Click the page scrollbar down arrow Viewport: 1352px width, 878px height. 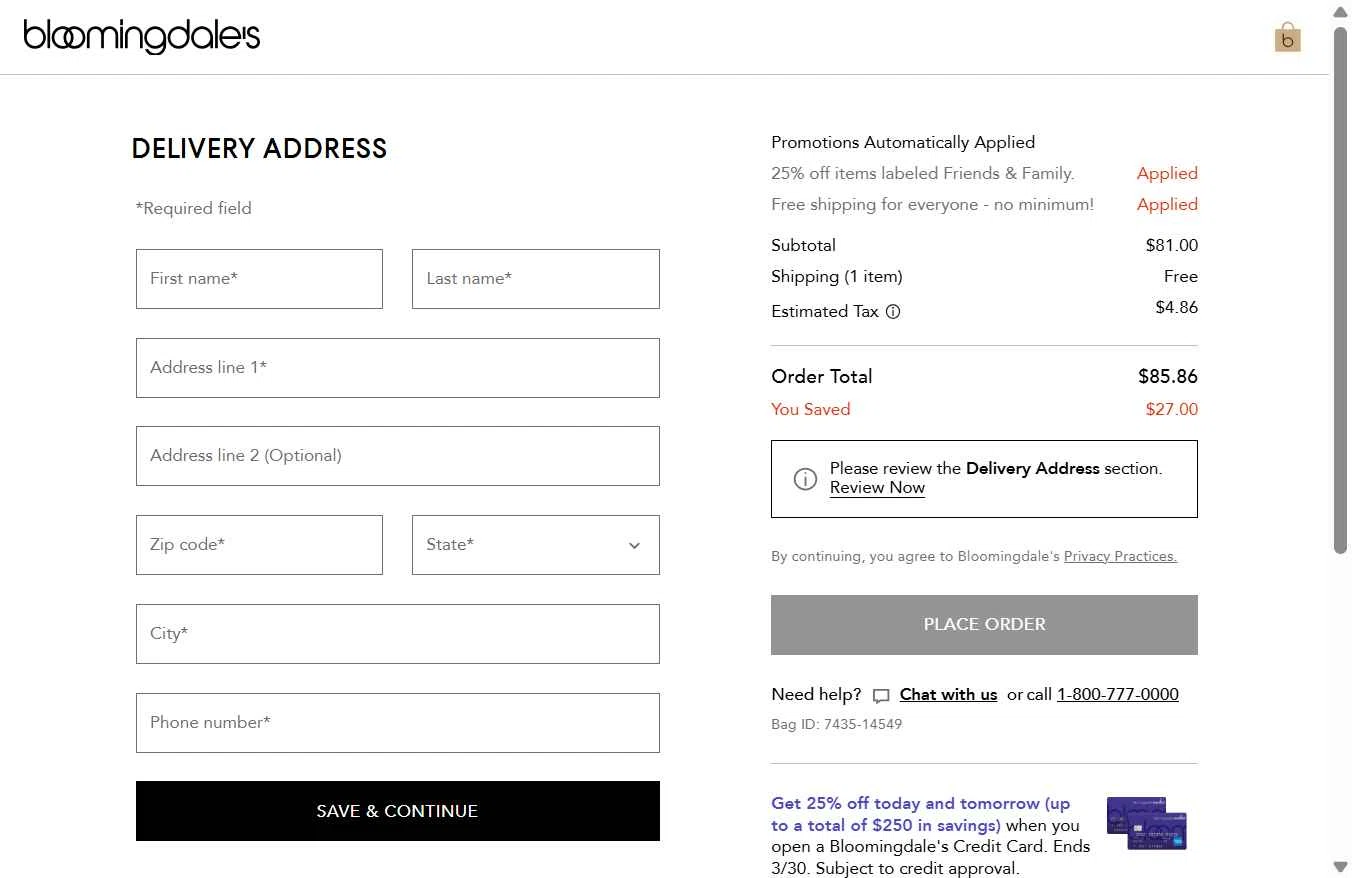[1340, 866]
